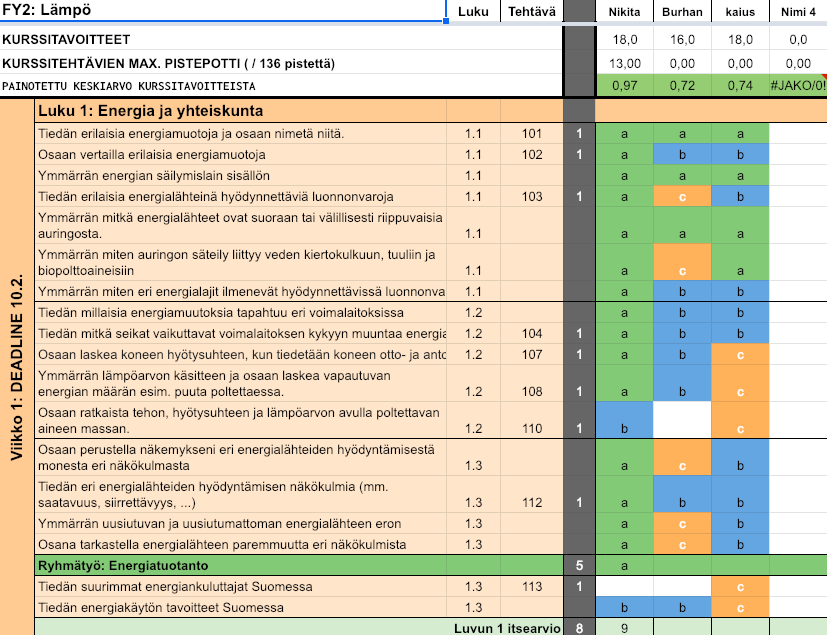The width and height of the screenshot is (827, 635).
Task: Click 'Tiedän suurimmat energiankuluttajat Suomessa' row
Action: 241,586
